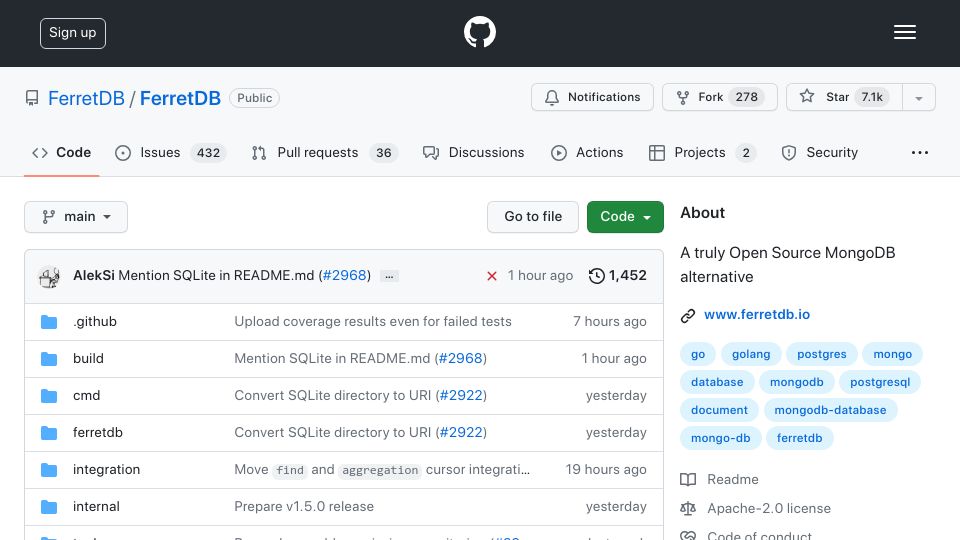
Task: Open the Pull requests tab
Action: [x=324, y=152]
